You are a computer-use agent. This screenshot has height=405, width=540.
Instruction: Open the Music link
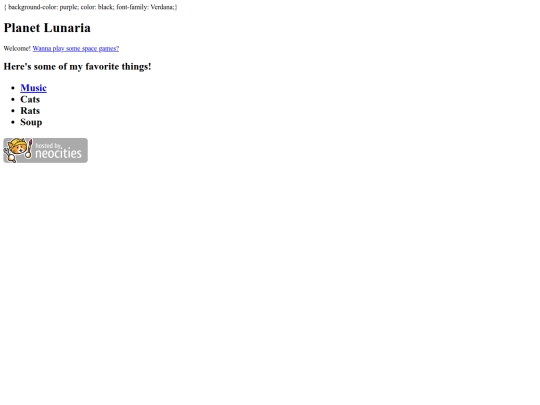click(33, 88)
